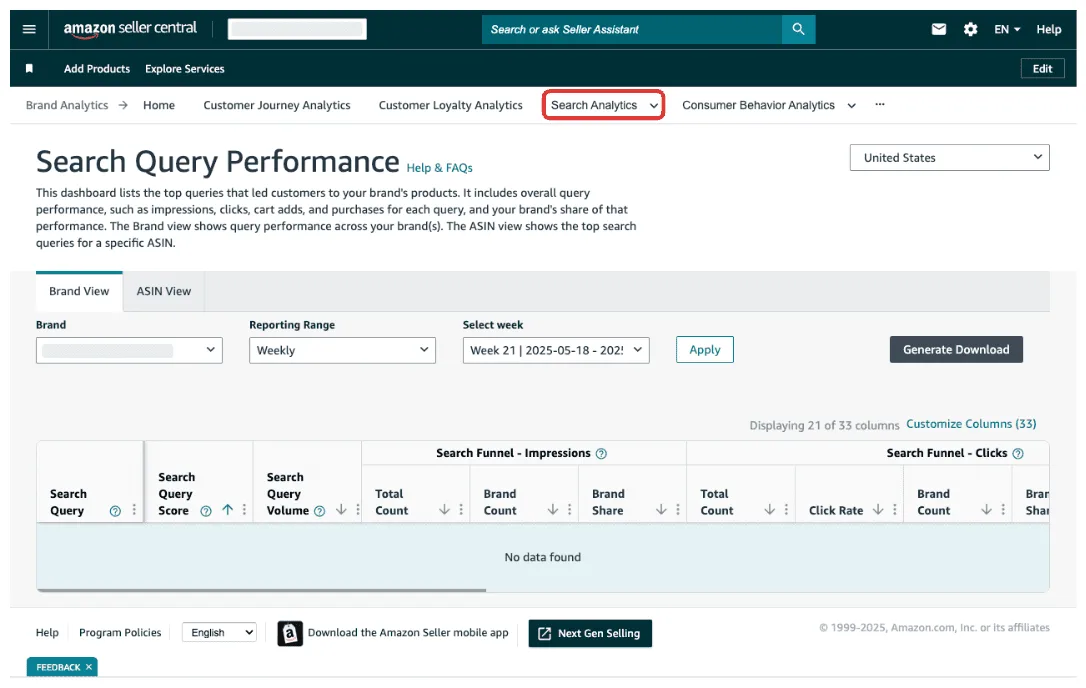1086x688 pixels.
Task: Click help icon for Search Funnel - Impressions
Action: 601,454
